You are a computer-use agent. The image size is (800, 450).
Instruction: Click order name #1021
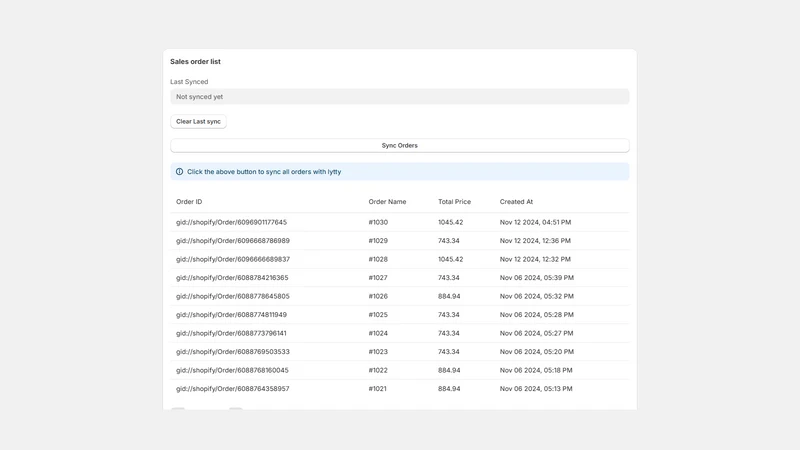click(x=378, y=389)
